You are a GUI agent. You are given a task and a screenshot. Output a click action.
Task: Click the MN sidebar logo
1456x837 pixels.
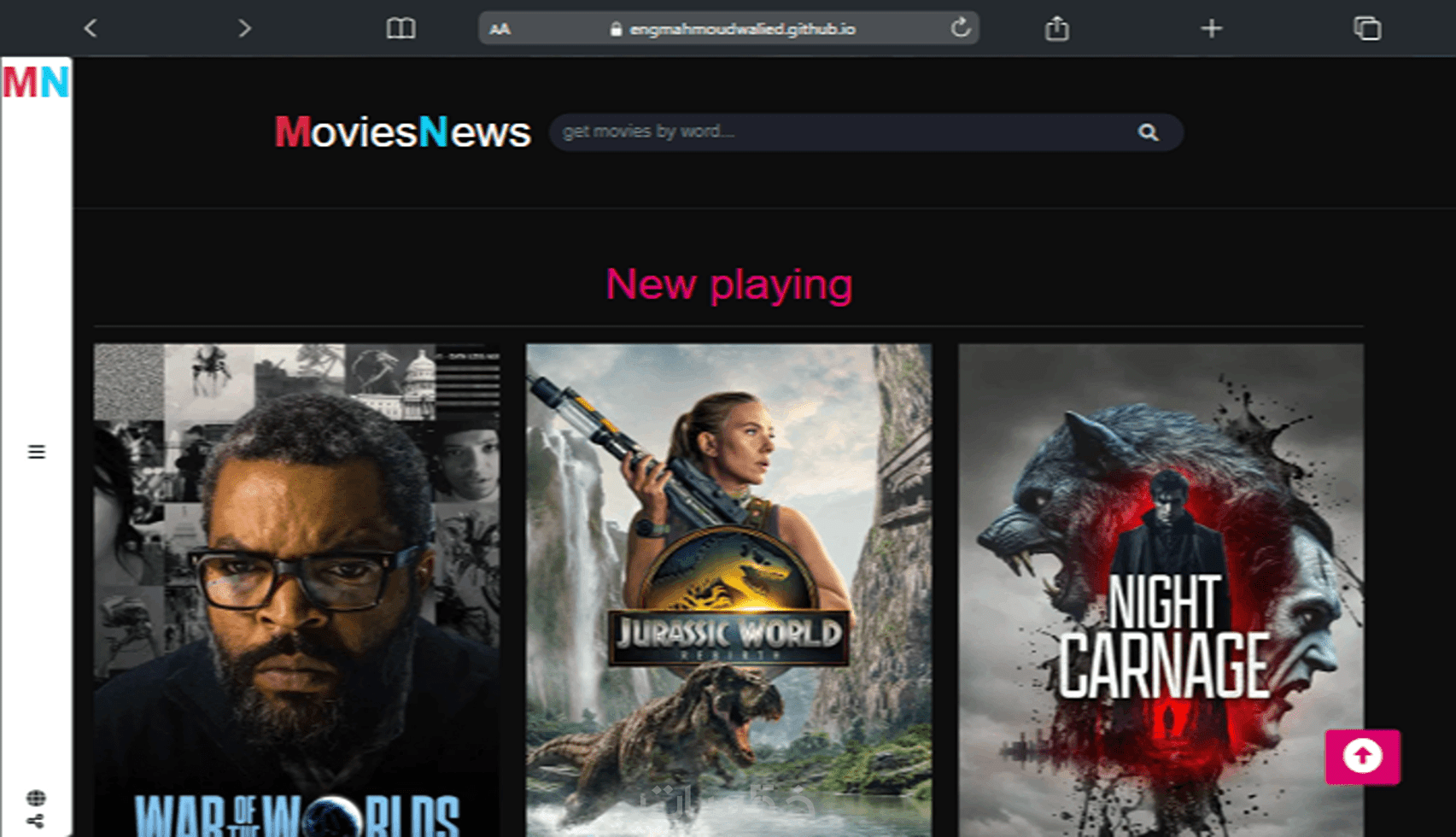point(36,82)
